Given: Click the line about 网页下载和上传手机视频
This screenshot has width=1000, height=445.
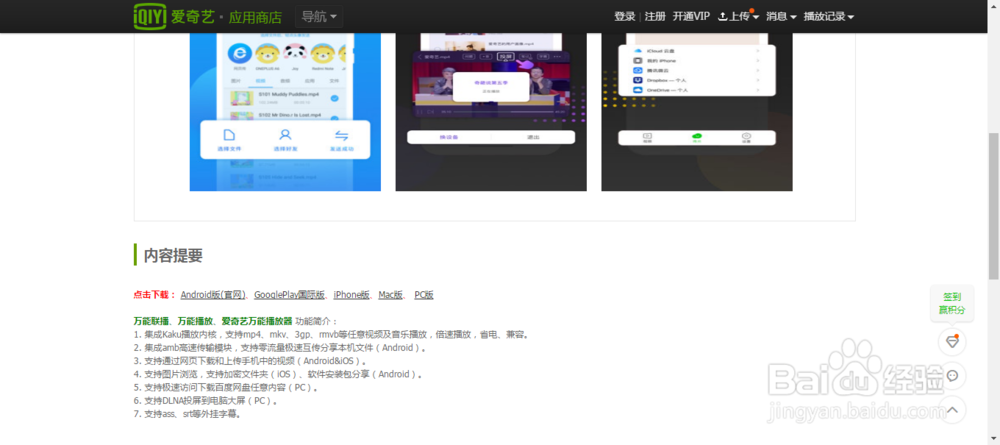Looking at the screenshot, I should coord(251,361).
